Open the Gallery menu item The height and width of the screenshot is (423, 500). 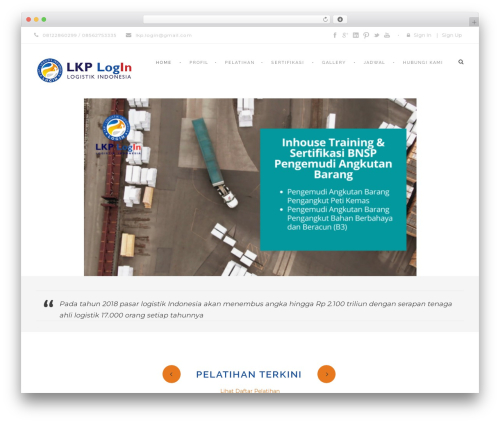[x=333, y=62]
